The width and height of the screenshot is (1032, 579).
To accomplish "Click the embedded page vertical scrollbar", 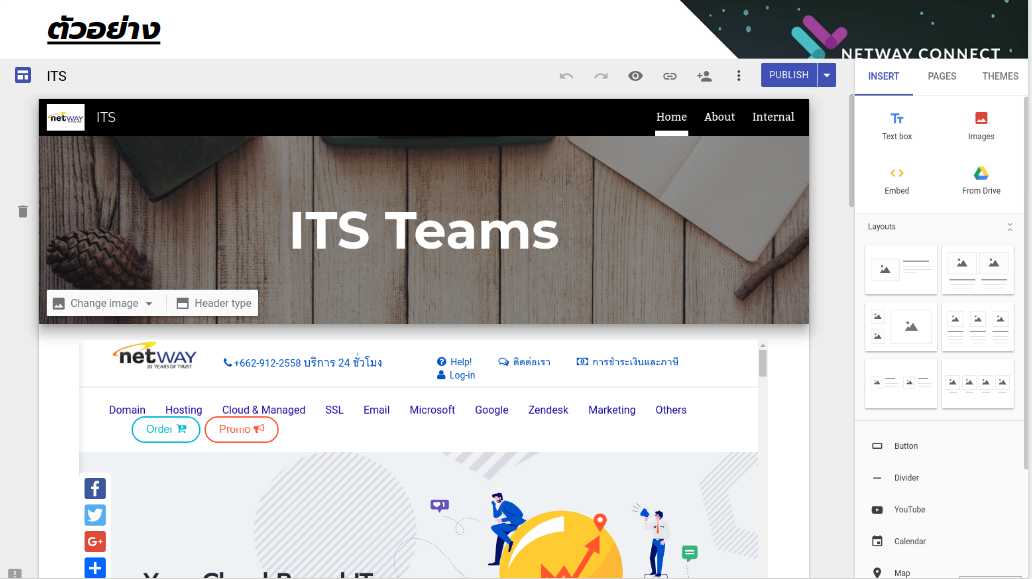I will (x=763, y=362).
